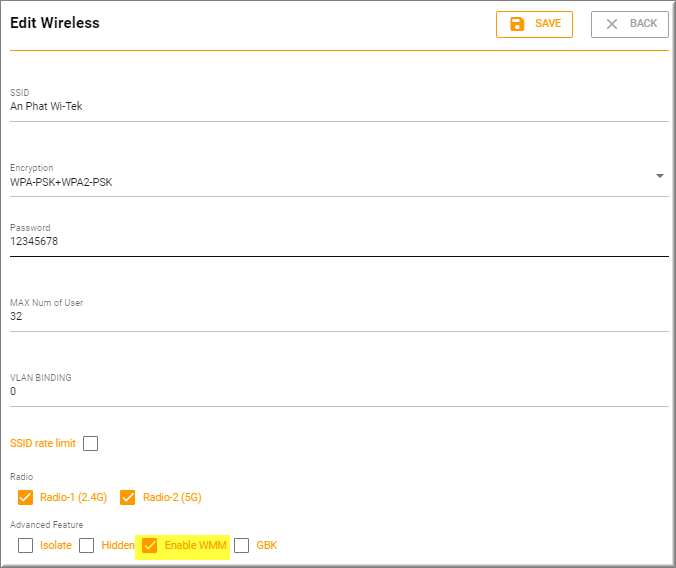Disable the Enable WMM checkbox
The height and width of the screenshot is (568, 676).
150,545
